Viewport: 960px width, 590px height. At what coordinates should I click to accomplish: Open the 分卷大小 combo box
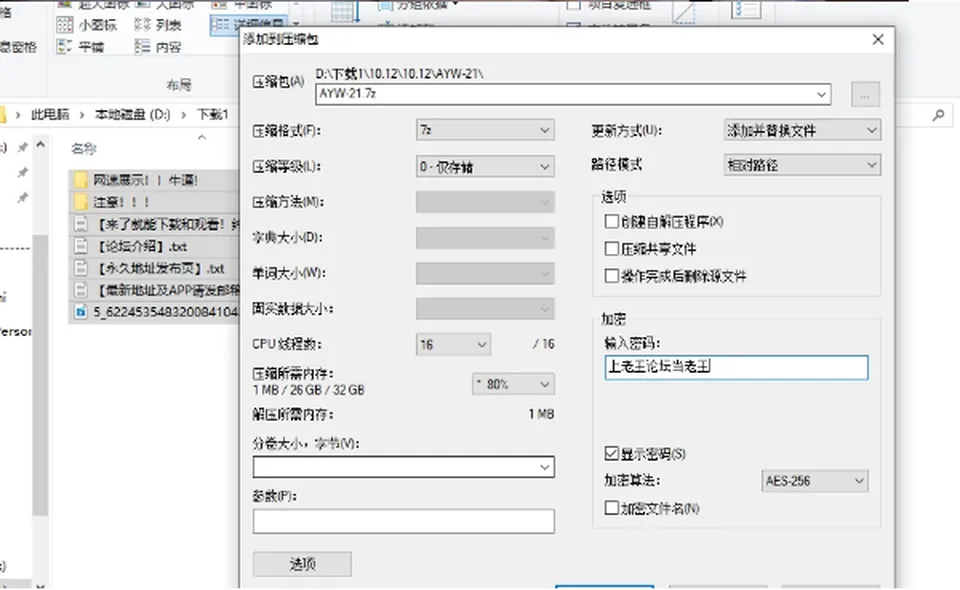(403, 467)
